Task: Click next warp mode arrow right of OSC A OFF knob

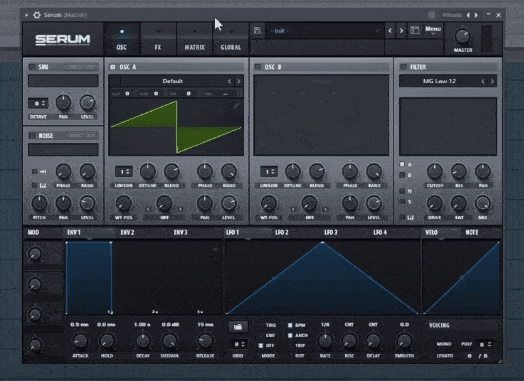Action: coord(180,209)
